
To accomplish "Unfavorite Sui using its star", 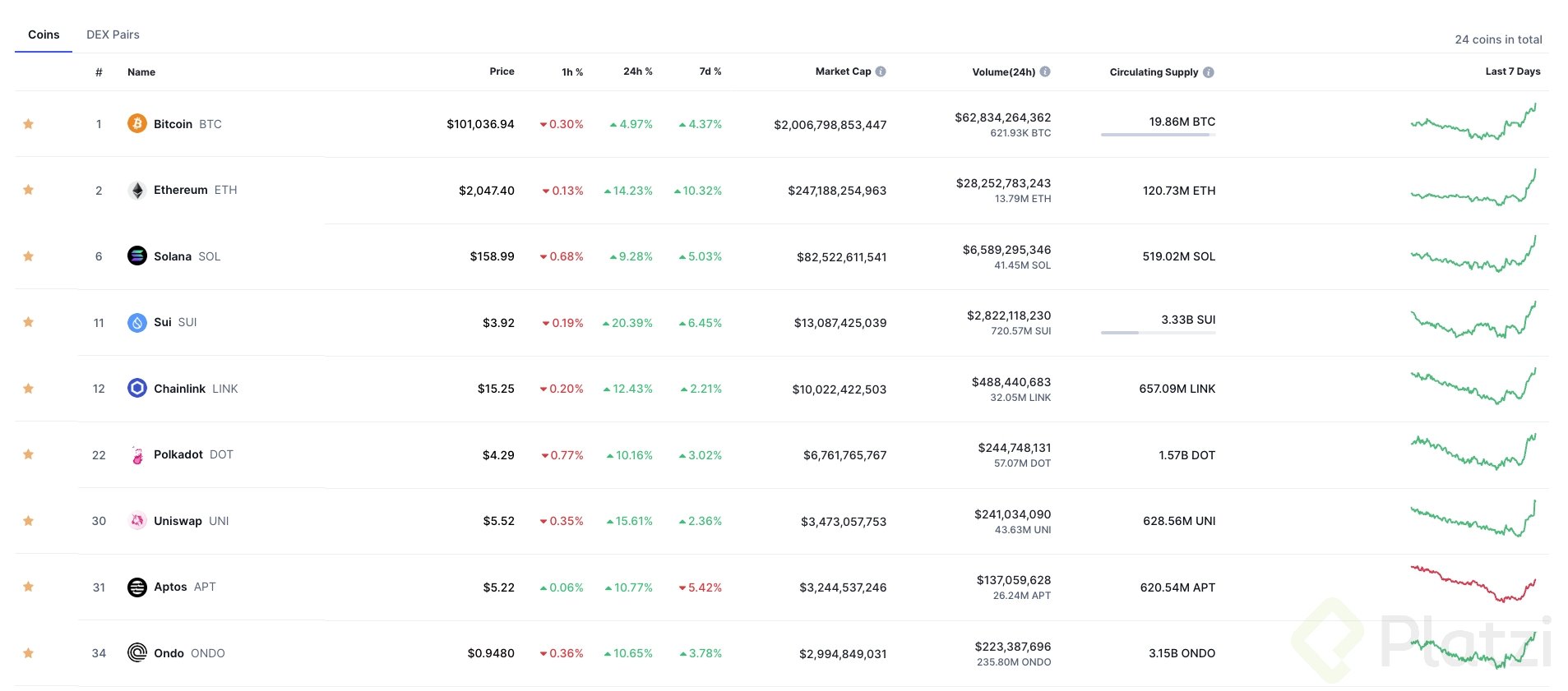I will pyautogui.click(x=29, y=322).
